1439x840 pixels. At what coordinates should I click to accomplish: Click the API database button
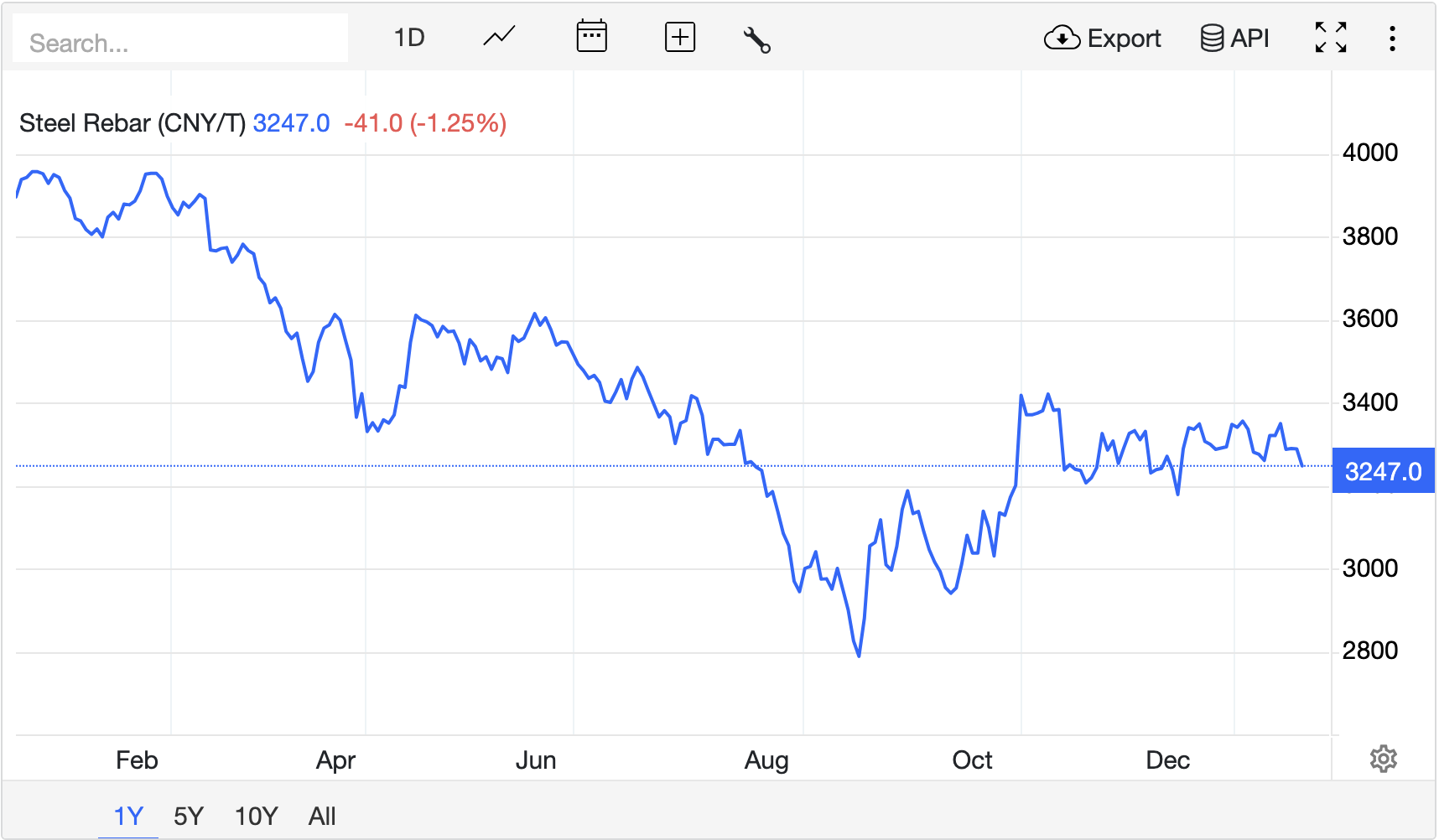tap(1234, 39)
